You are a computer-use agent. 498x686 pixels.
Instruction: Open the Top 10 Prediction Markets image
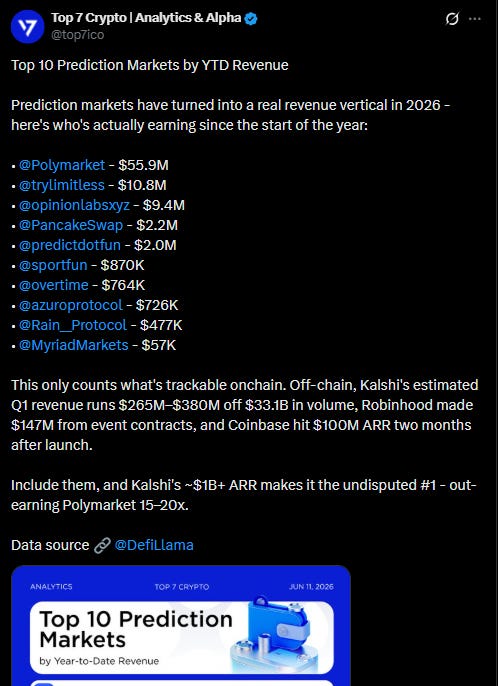[x=181, y=626]
